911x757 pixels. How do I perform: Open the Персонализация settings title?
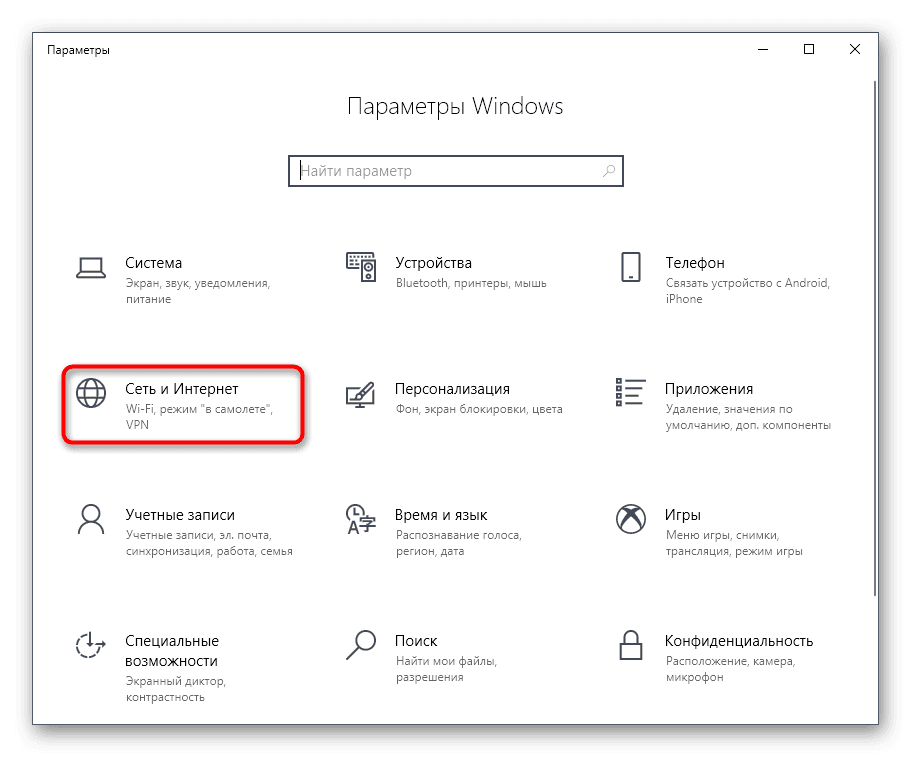(x=453, y=389)
